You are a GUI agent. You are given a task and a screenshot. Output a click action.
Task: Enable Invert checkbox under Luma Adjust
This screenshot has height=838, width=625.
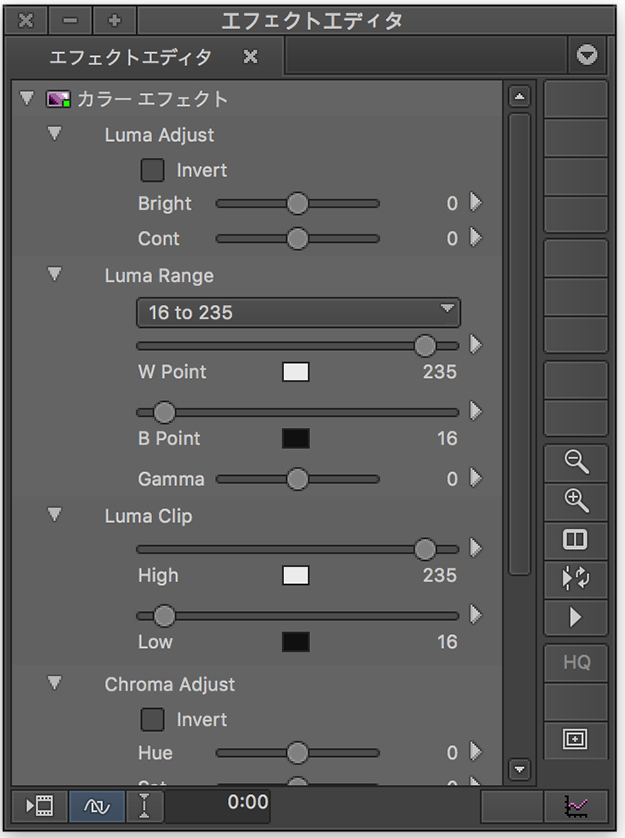point(152,170)
